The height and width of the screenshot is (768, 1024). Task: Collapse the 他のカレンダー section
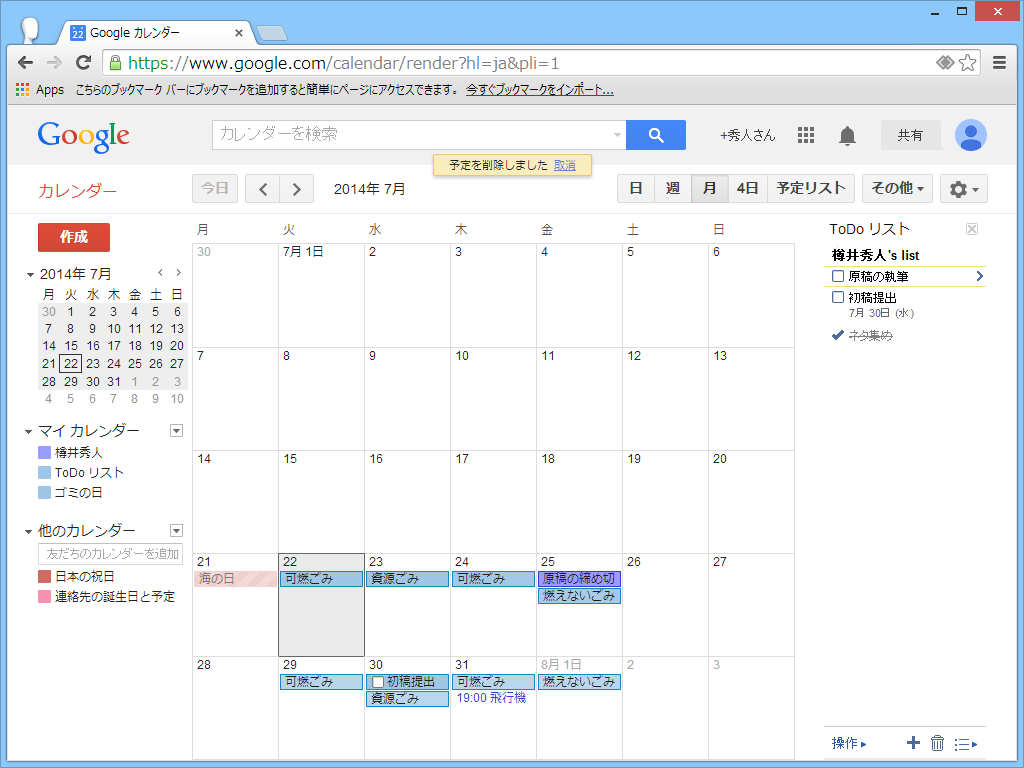28,532
